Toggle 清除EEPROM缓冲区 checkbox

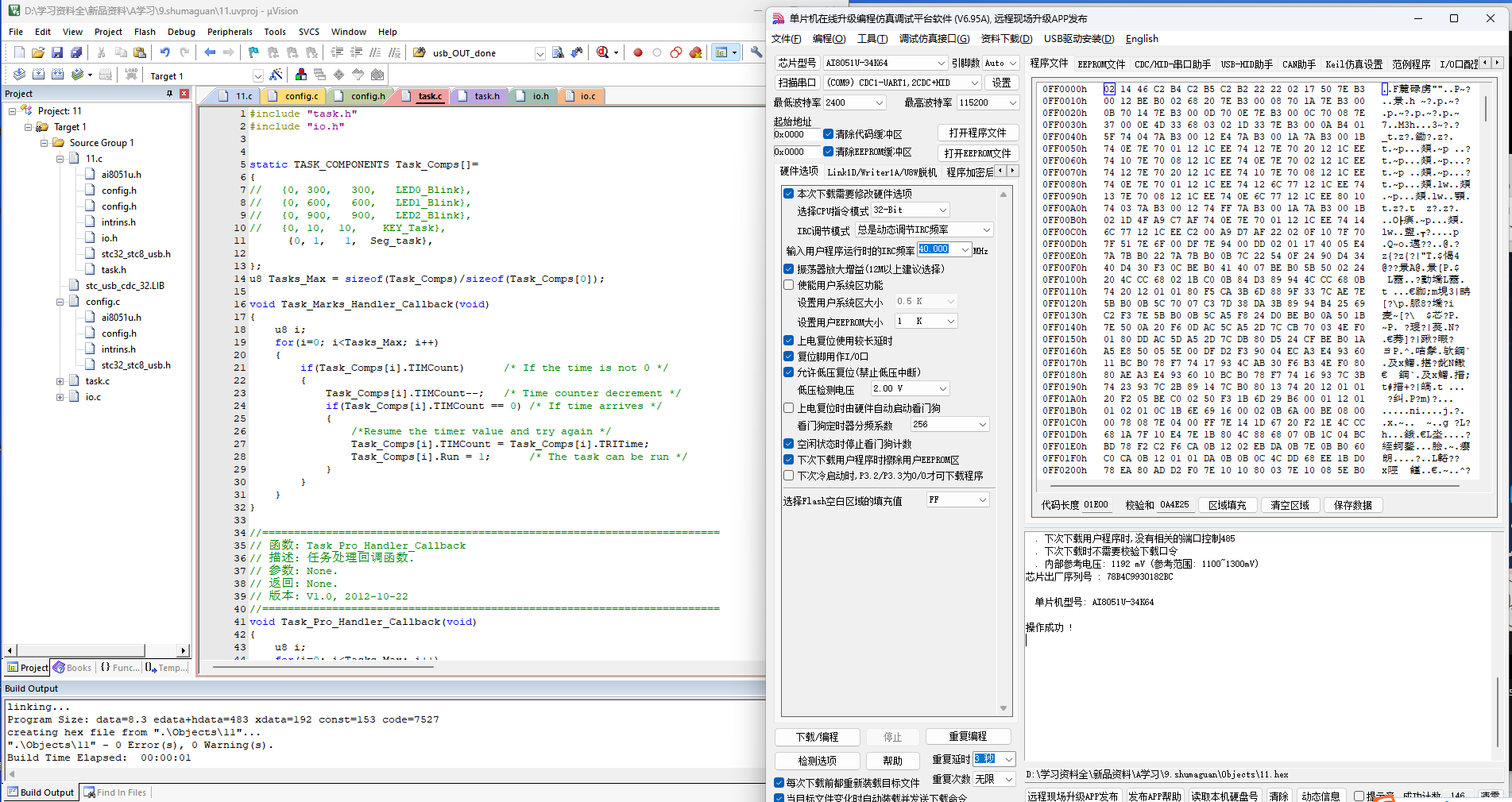pyautogui.click(x=828, y=152)
